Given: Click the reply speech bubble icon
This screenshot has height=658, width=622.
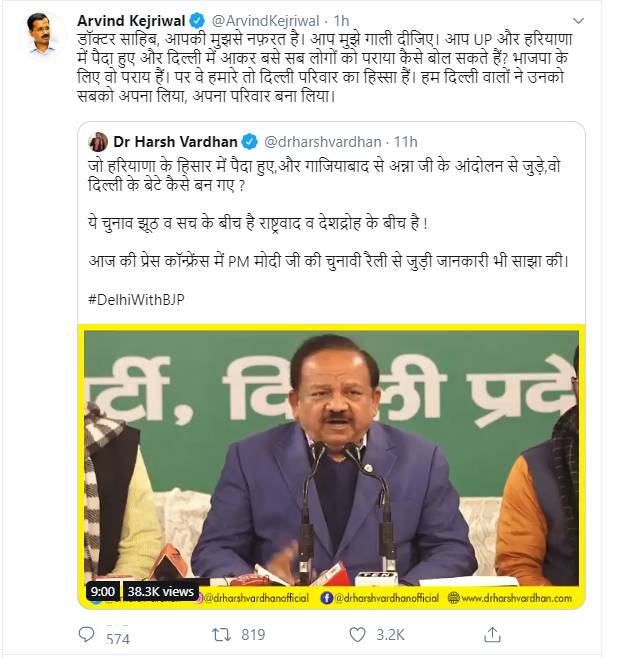Looking at the screenshot, I should click(86, 634).
